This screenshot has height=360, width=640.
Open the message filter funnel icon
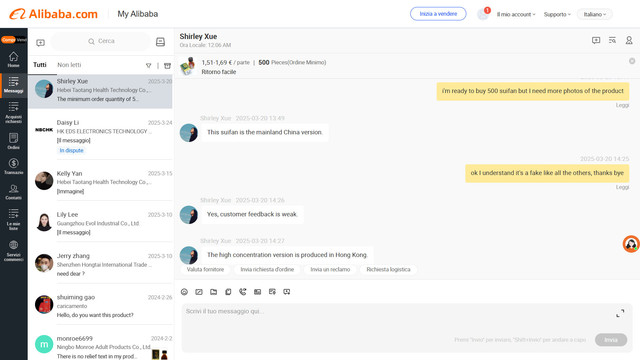[x=149, y=65]
